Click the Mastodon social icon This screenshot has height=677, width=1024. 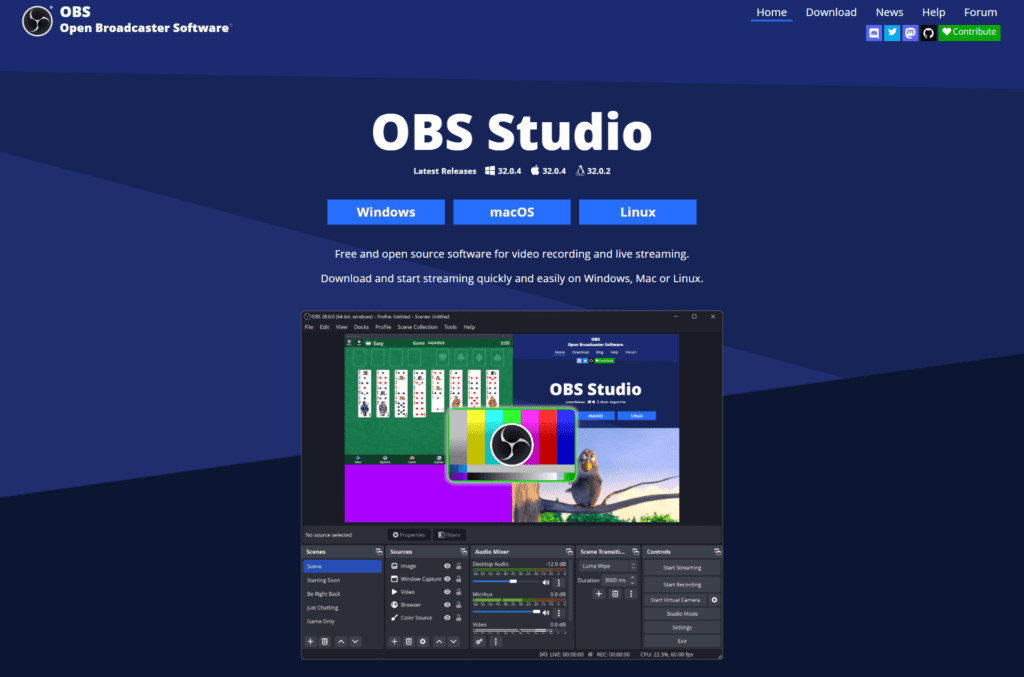pos(910,33)
